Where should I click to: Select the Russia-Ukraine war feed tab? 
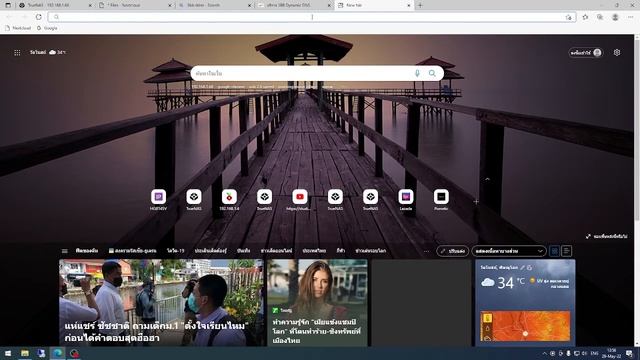(x=133, y=251)
